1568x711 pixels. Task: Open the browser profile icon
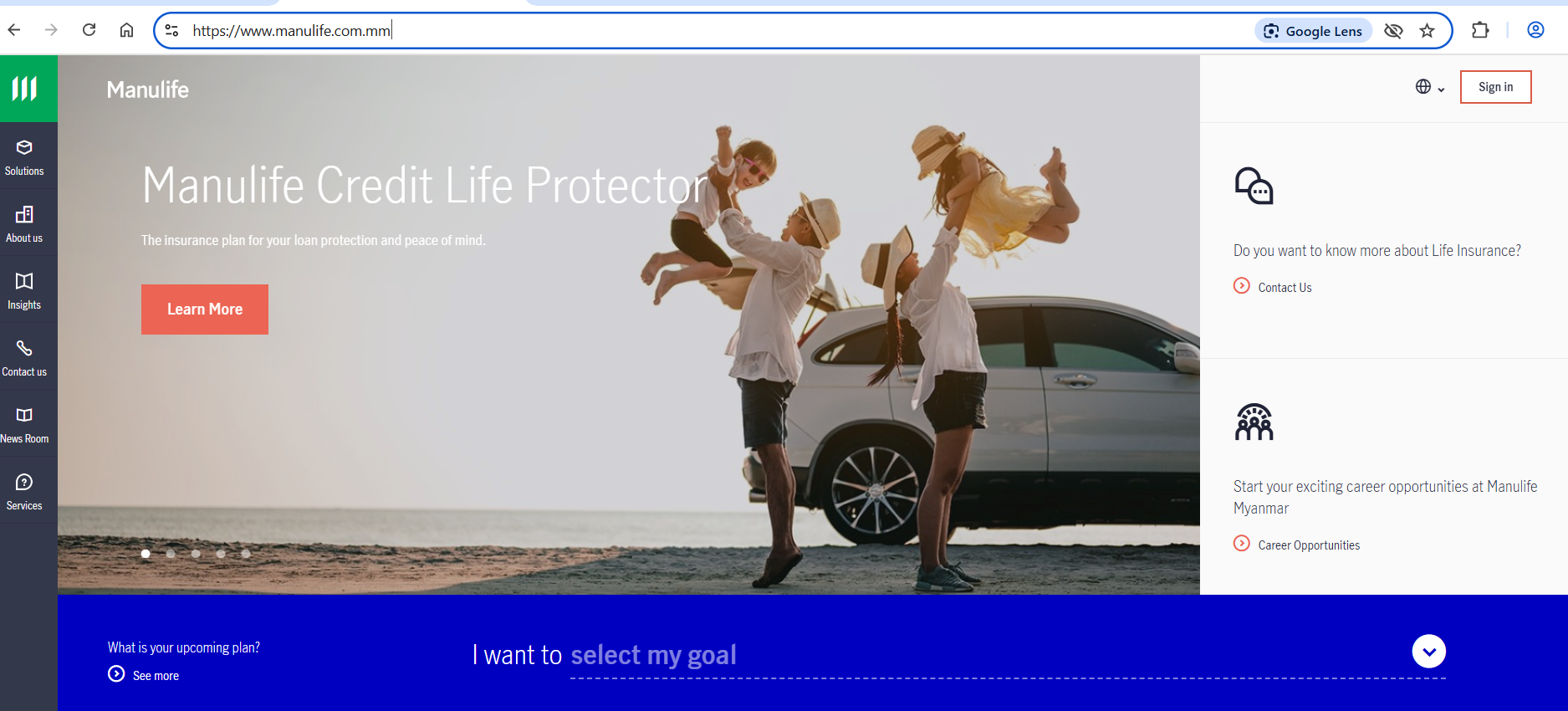point(1535,30)
